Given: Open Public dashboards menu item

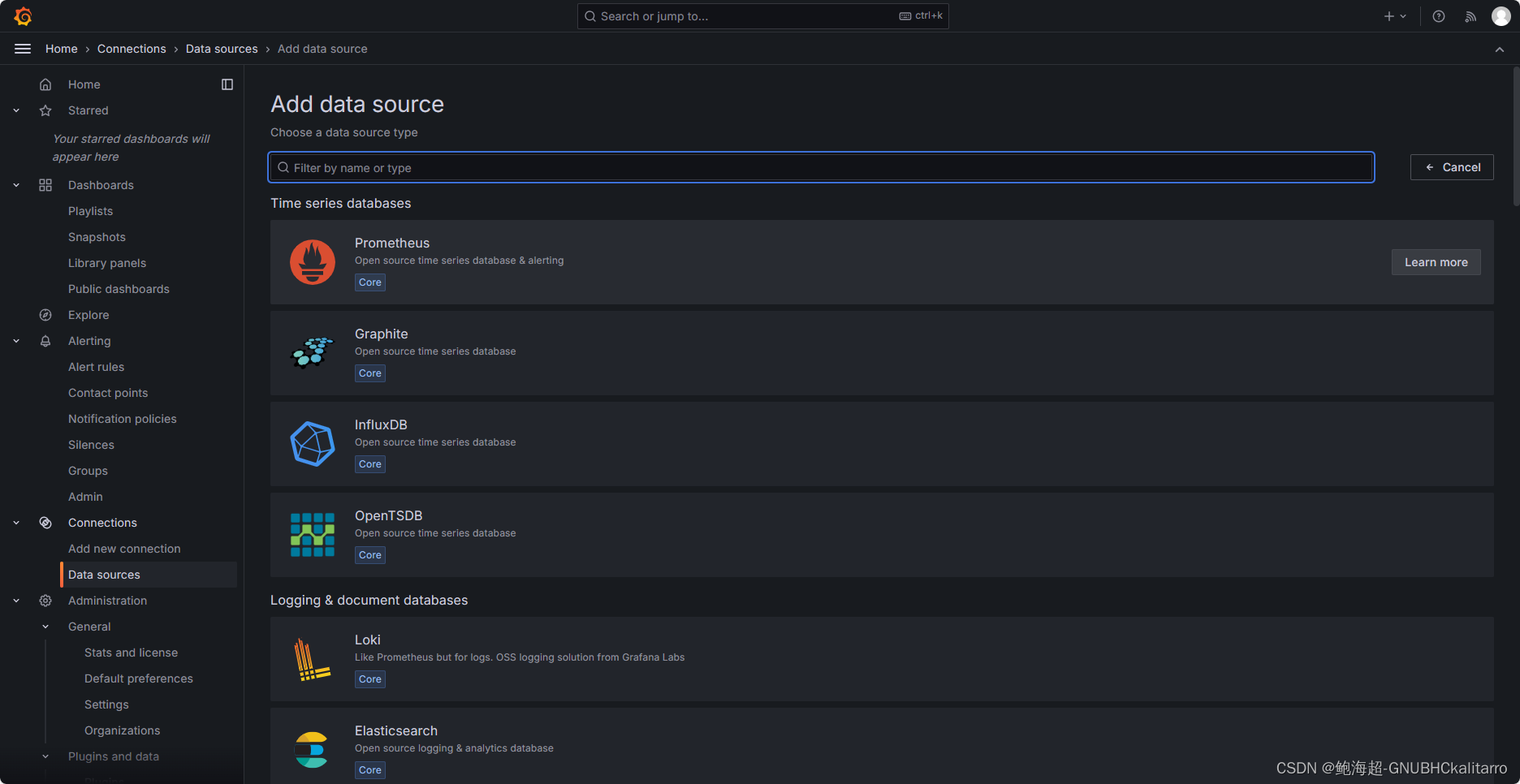Looking at the screenshot, I should tap(119, 289).
